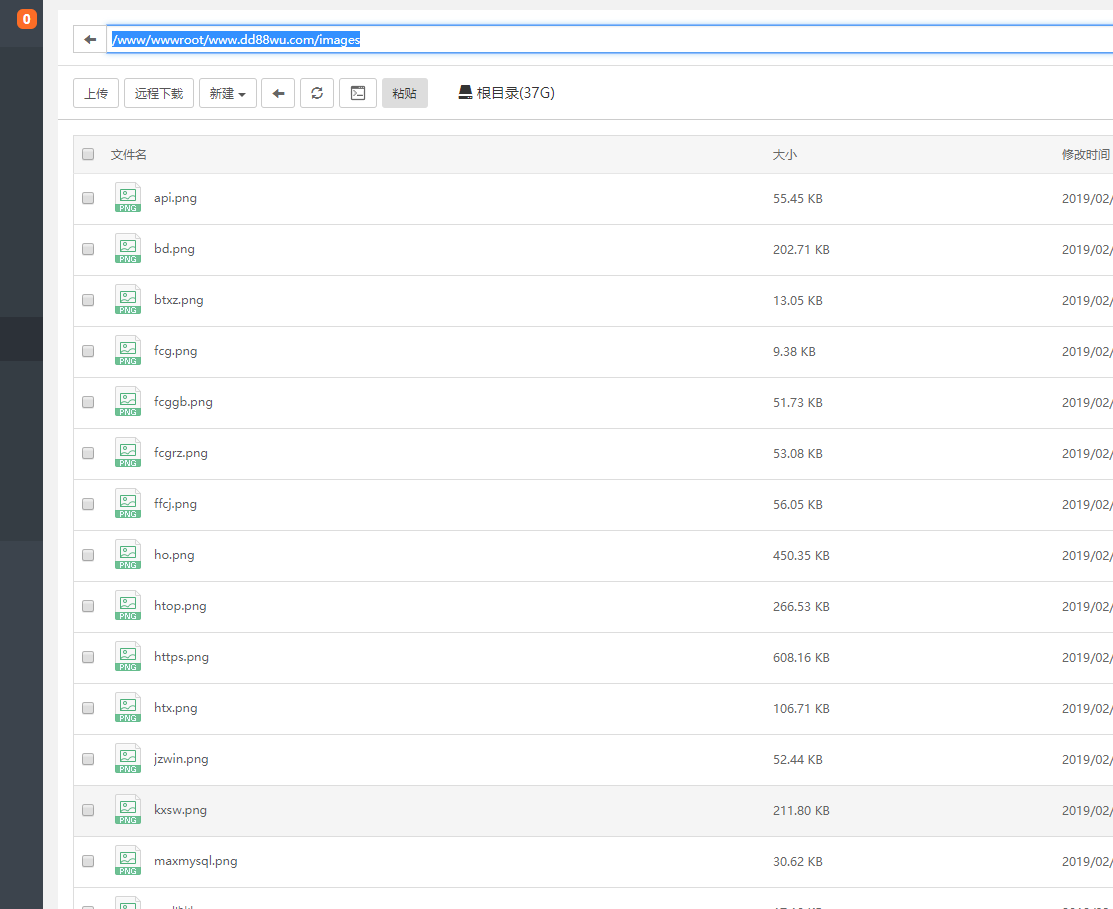Check the box for bd.png

point(88,249)
